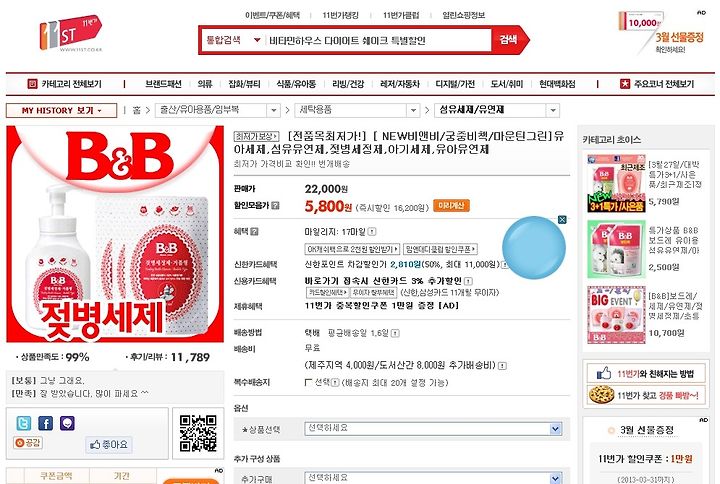
Task: Click the 임앤대디클럽 할인쿠폰 button
Action: tap(440, 249)
